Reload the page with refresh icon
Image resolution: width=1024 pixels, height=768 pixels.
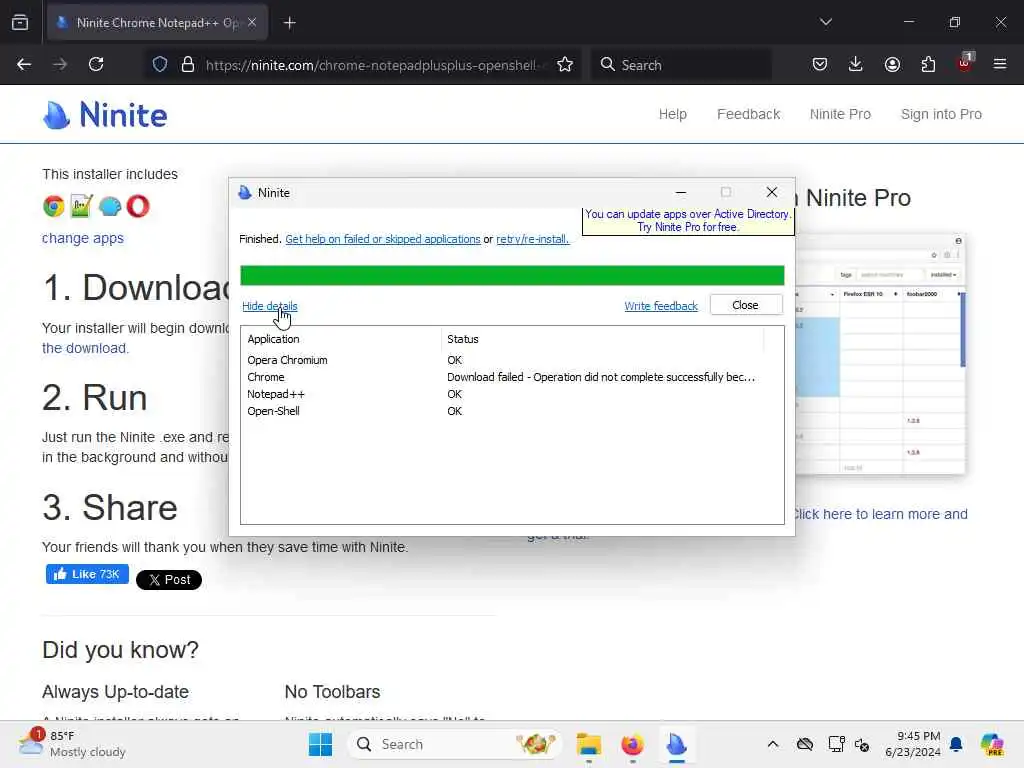(x=96, y=65)
